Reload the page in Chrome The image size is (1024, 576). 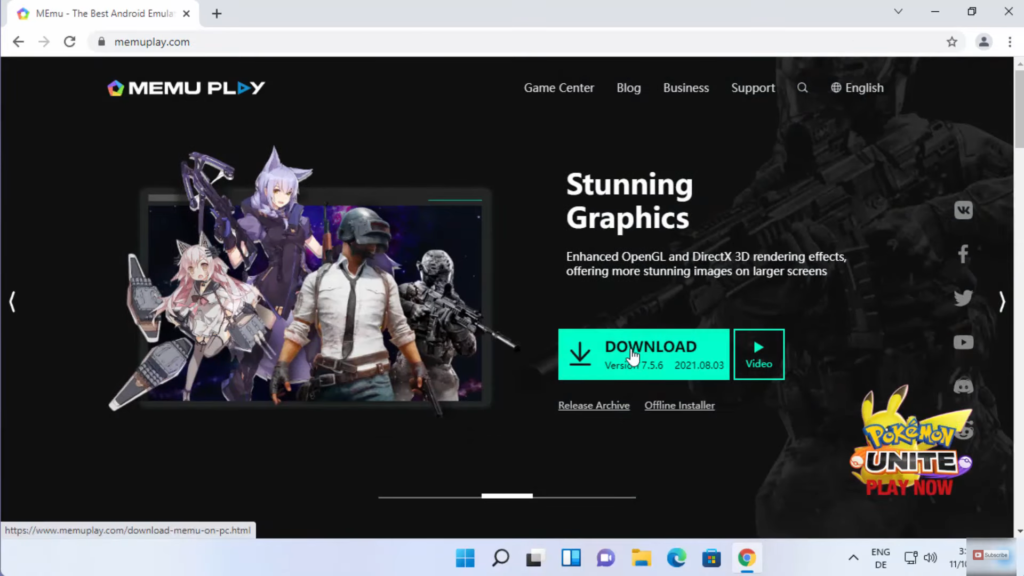point(69,42)
